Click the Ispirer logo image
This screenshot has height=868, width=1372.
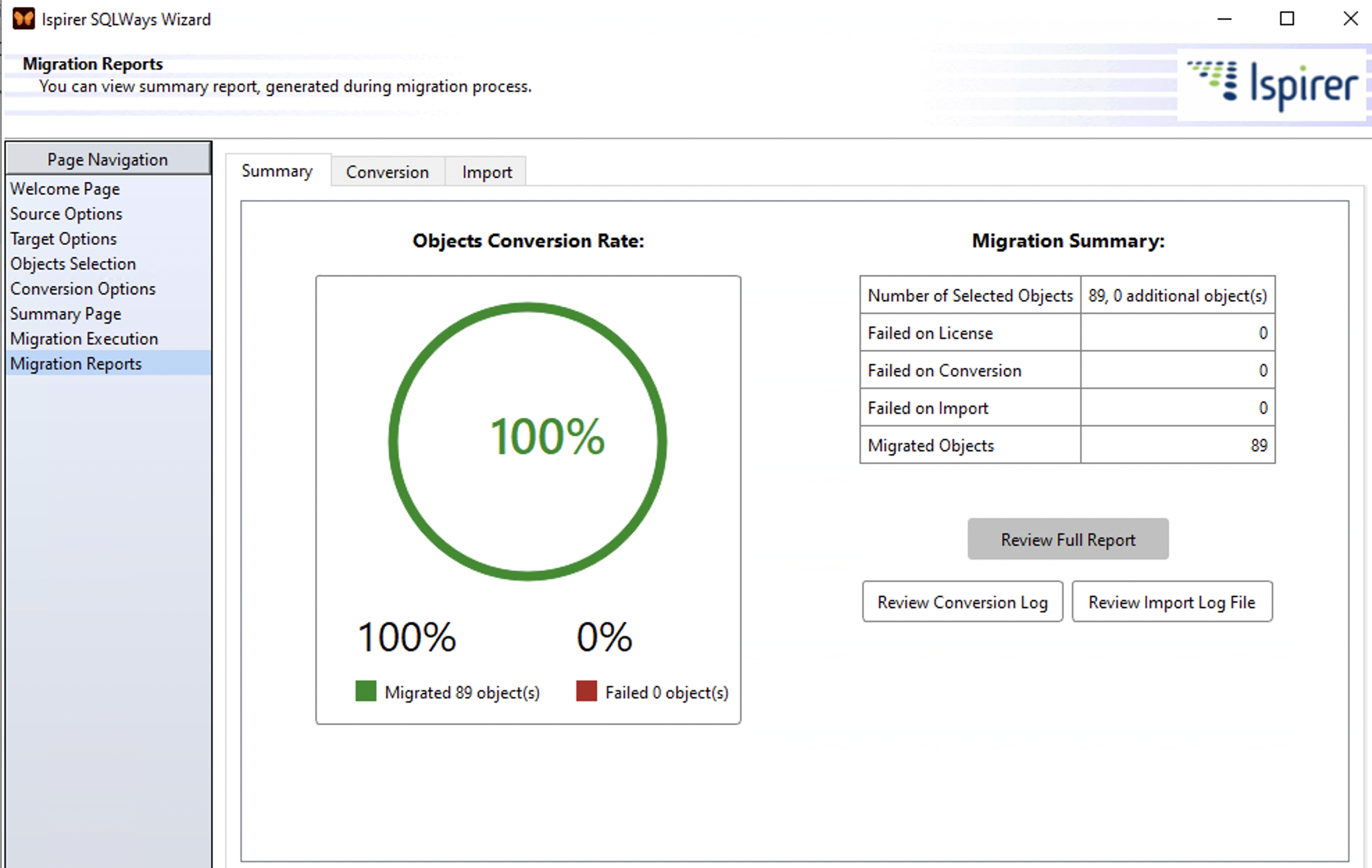1272,84
